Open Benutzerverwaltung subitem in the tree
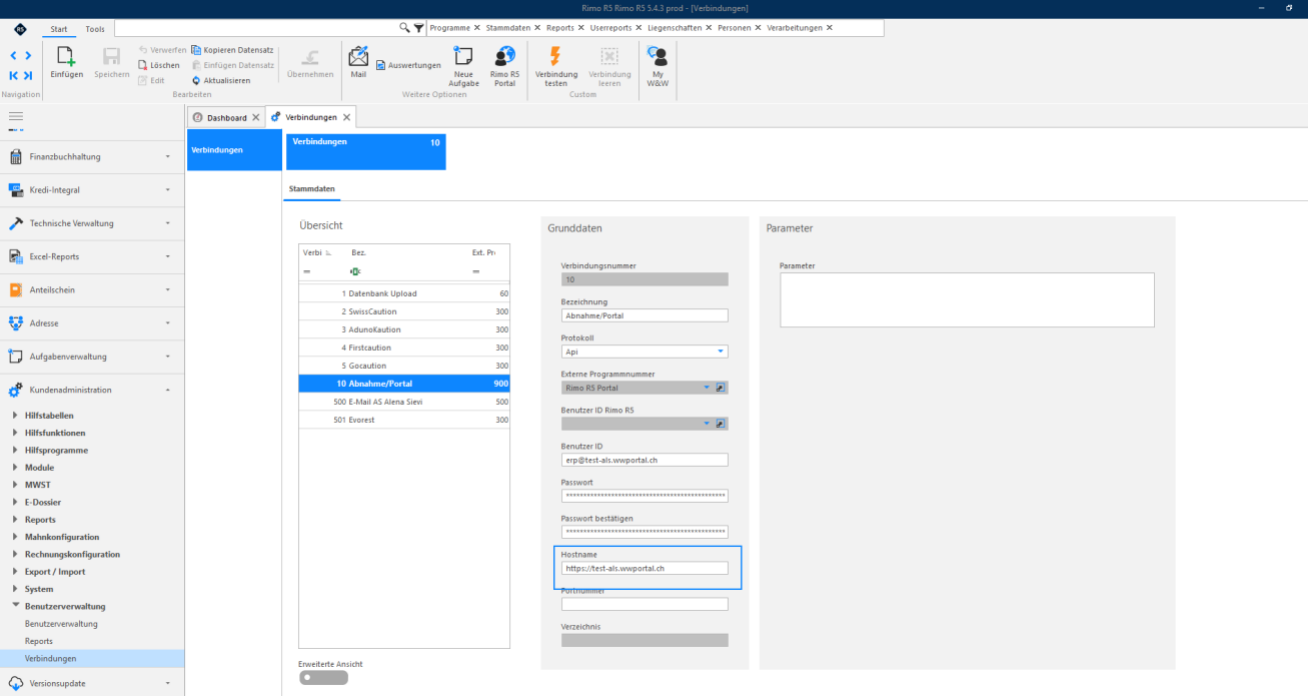 (61, 624)
